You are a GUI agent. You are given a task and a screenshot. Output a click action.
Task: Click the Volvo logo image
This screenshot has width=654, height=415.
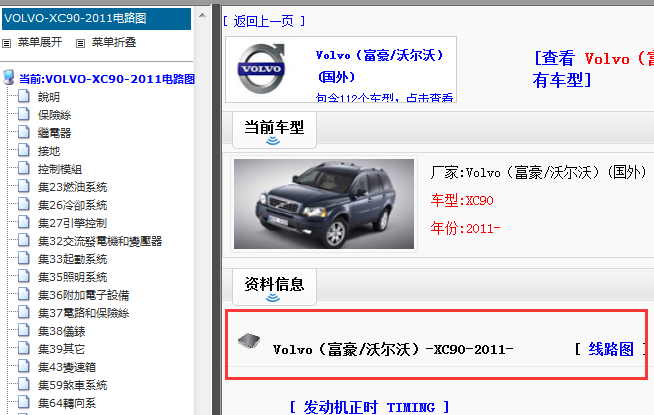tap(261, 69)
